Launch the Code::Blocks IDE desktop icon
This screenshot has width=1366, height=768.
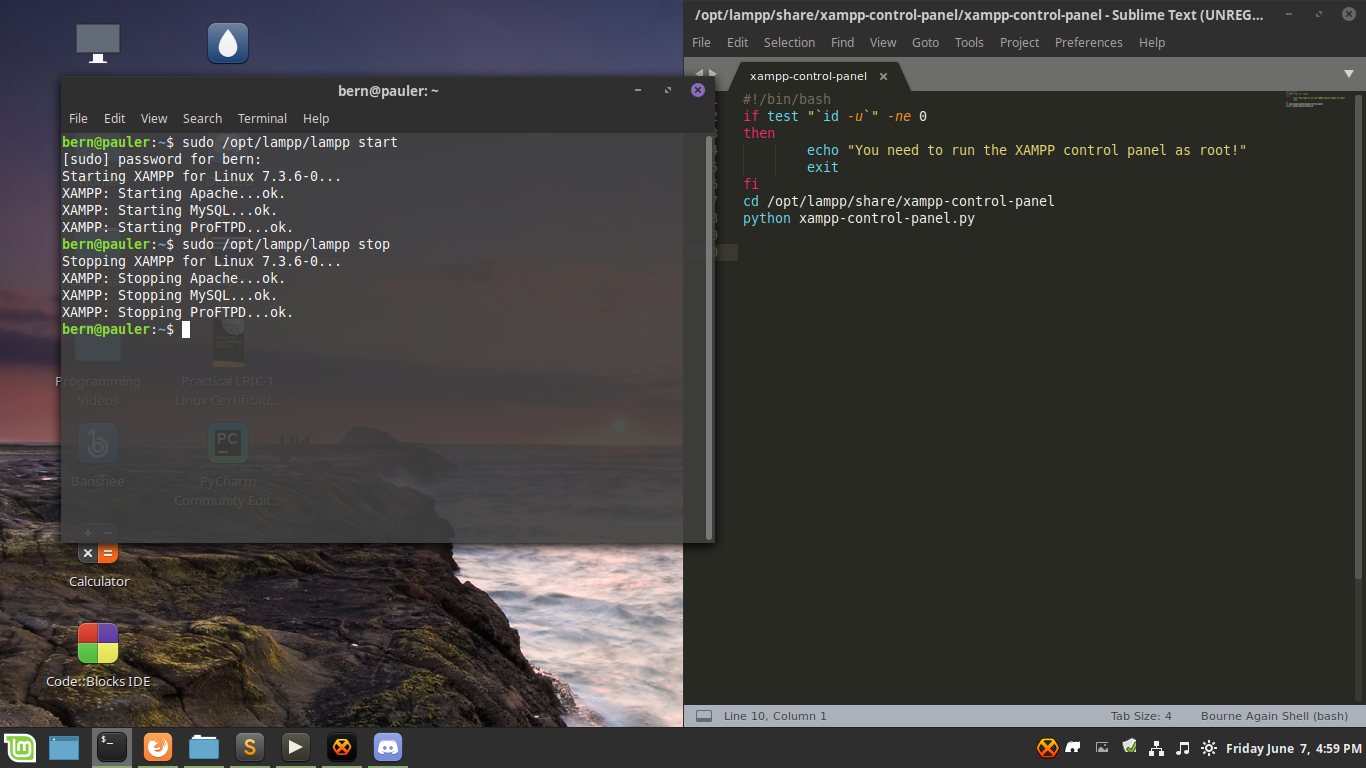pos(98,655)
